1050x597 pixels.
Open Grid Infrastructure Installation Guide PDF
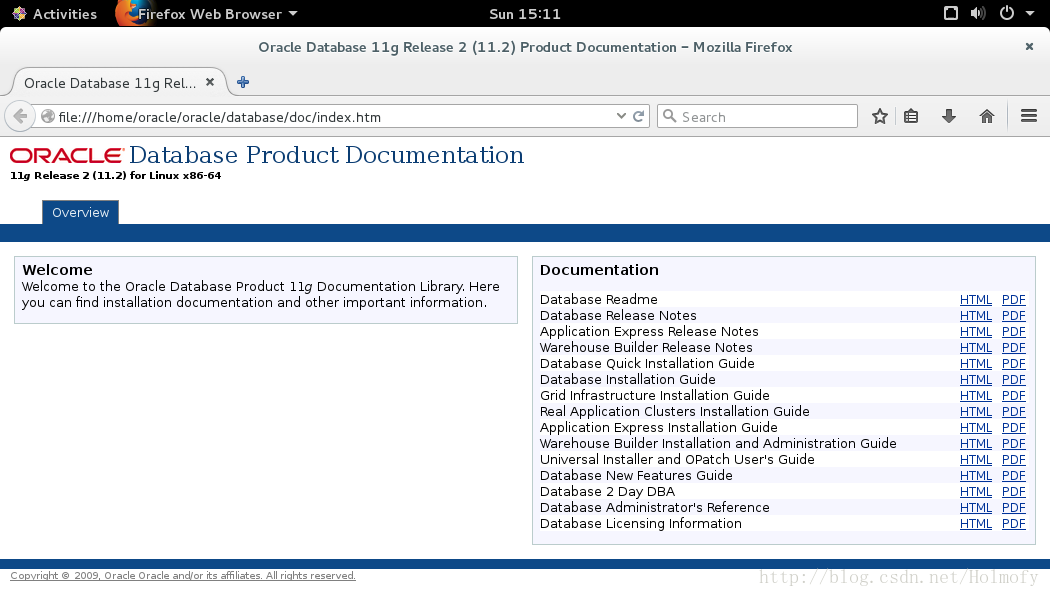click(1014, 396)
